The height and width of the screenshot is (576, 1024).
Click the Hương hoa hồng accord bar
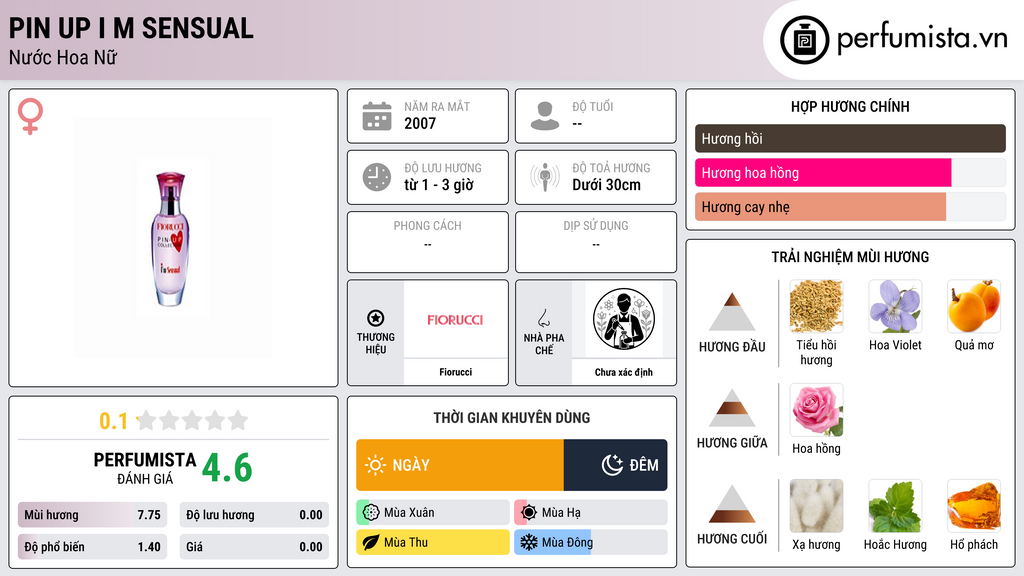(x=850, y=172)
